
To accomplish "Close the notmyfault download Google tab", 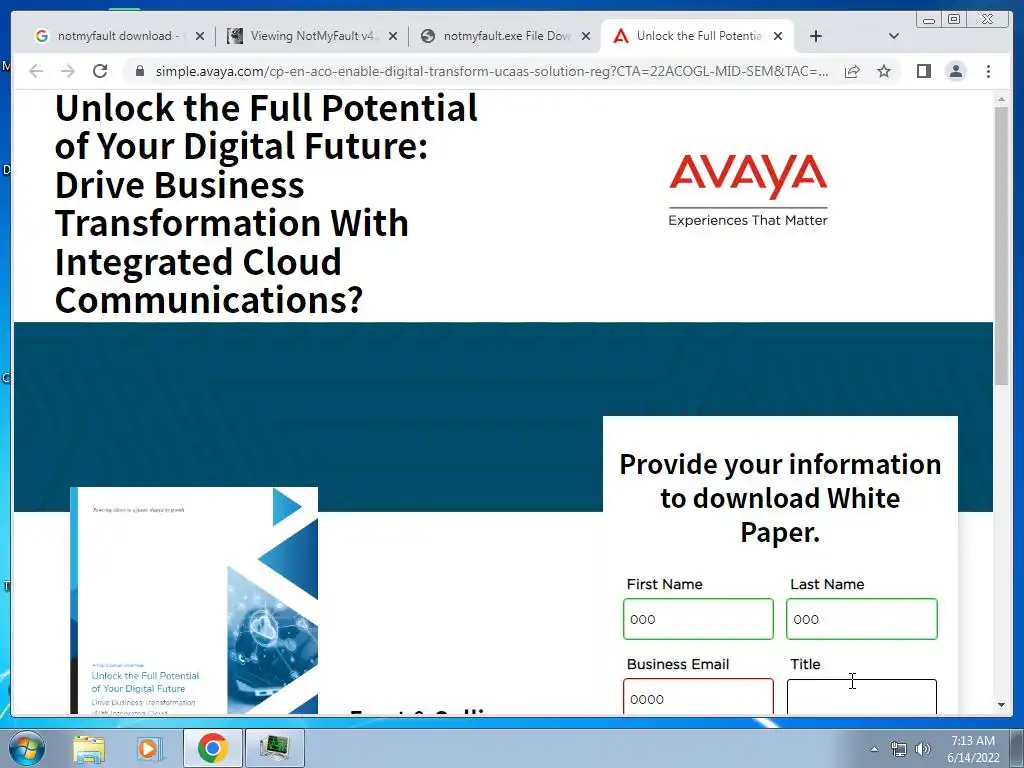I will click(200, 36).
